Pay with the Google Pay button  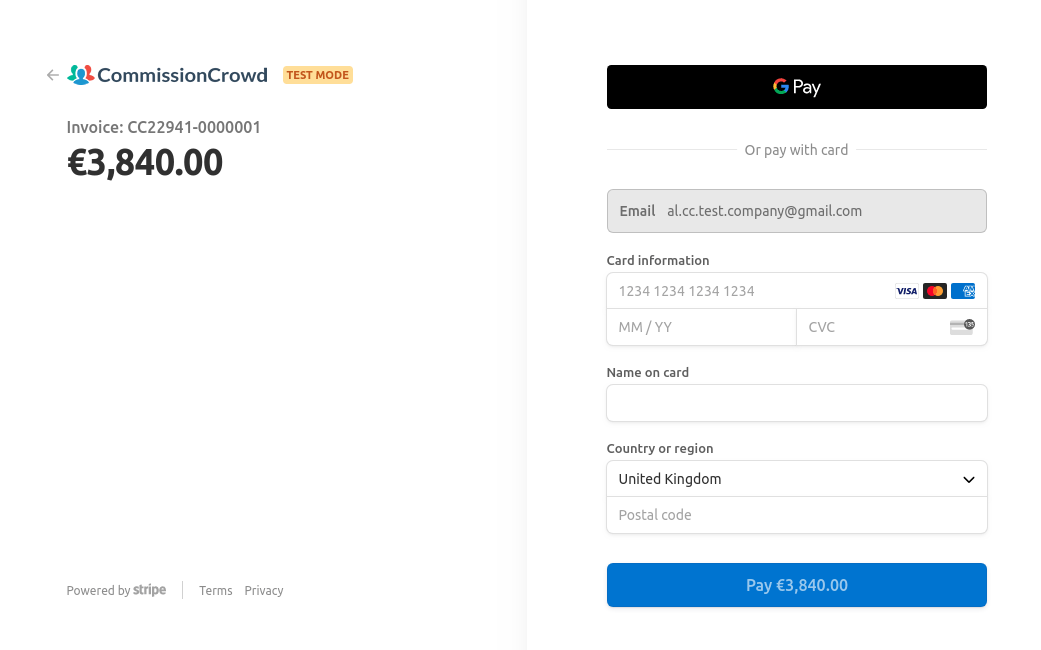[x=796, y=87]
